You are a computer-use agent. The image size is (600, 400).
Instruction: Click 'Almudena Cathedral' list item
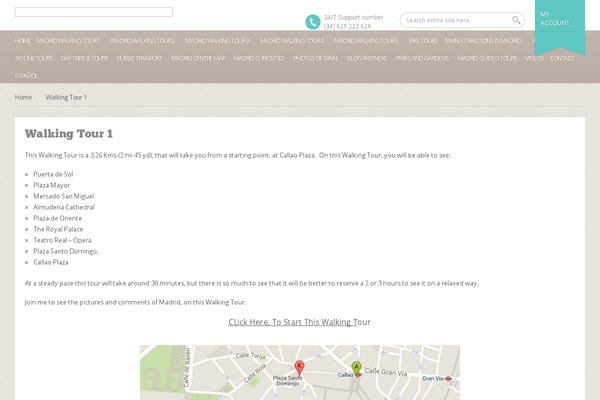tap(64, 207)
